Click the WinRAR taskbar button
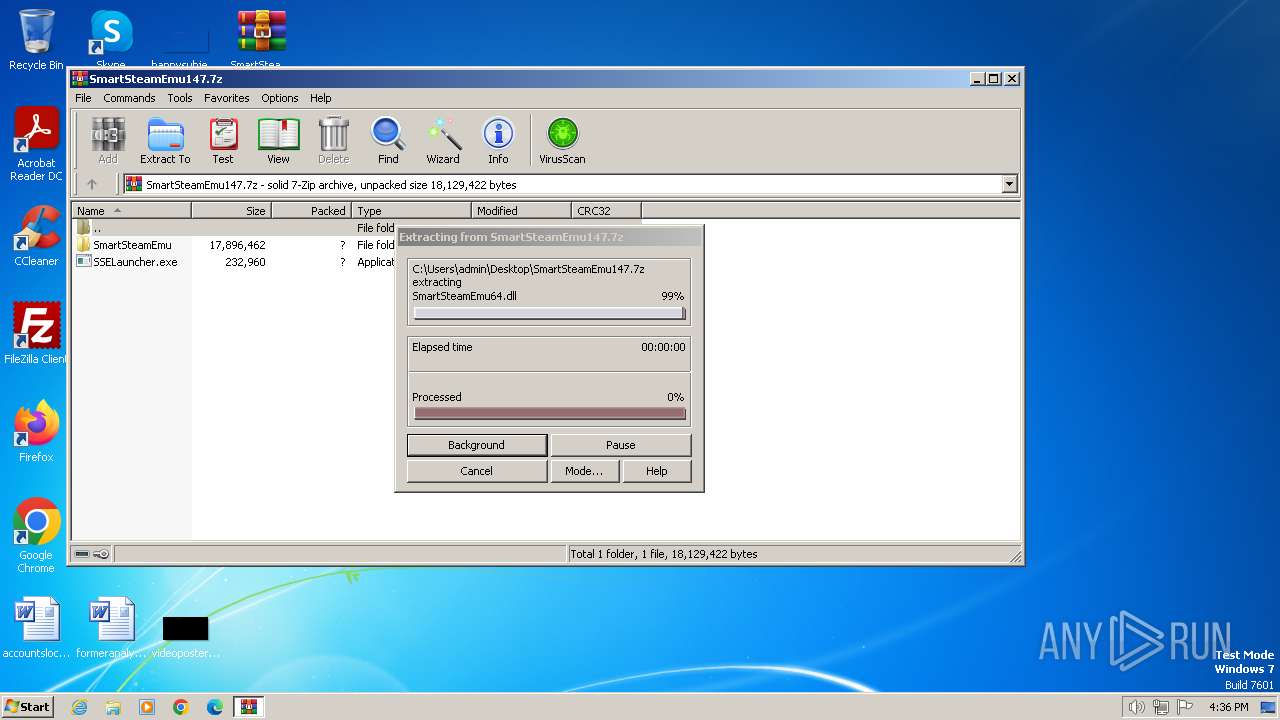The width and height of the screenshot is (1280, 720). [x=249, y=707]
